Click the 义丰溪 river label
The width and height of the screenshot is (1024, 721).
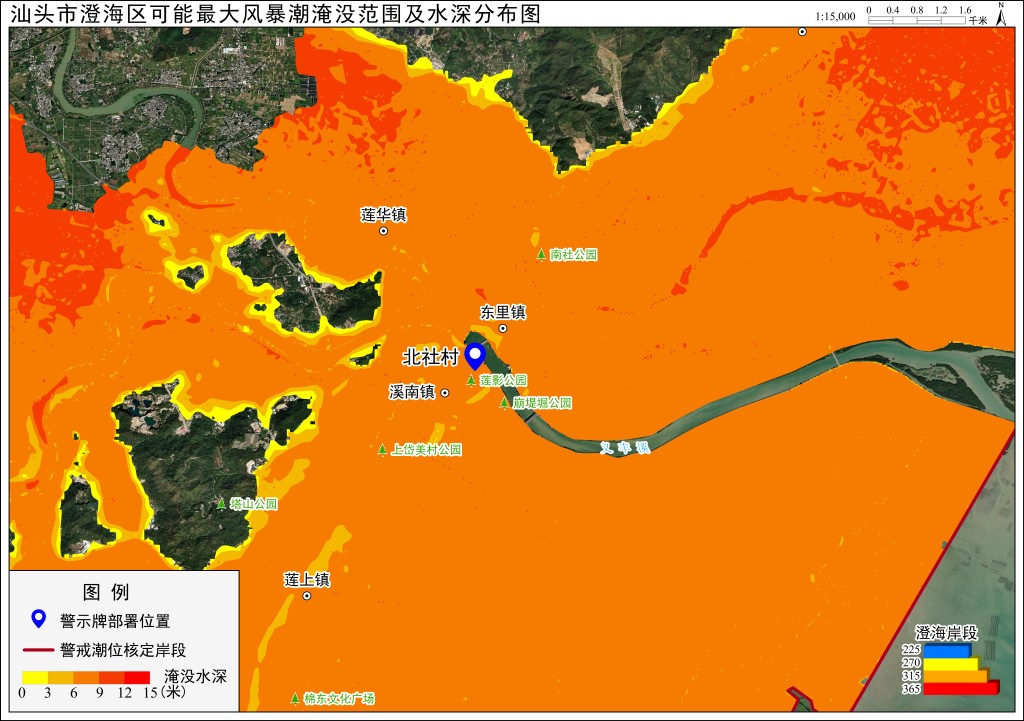[x=625, y=447]
